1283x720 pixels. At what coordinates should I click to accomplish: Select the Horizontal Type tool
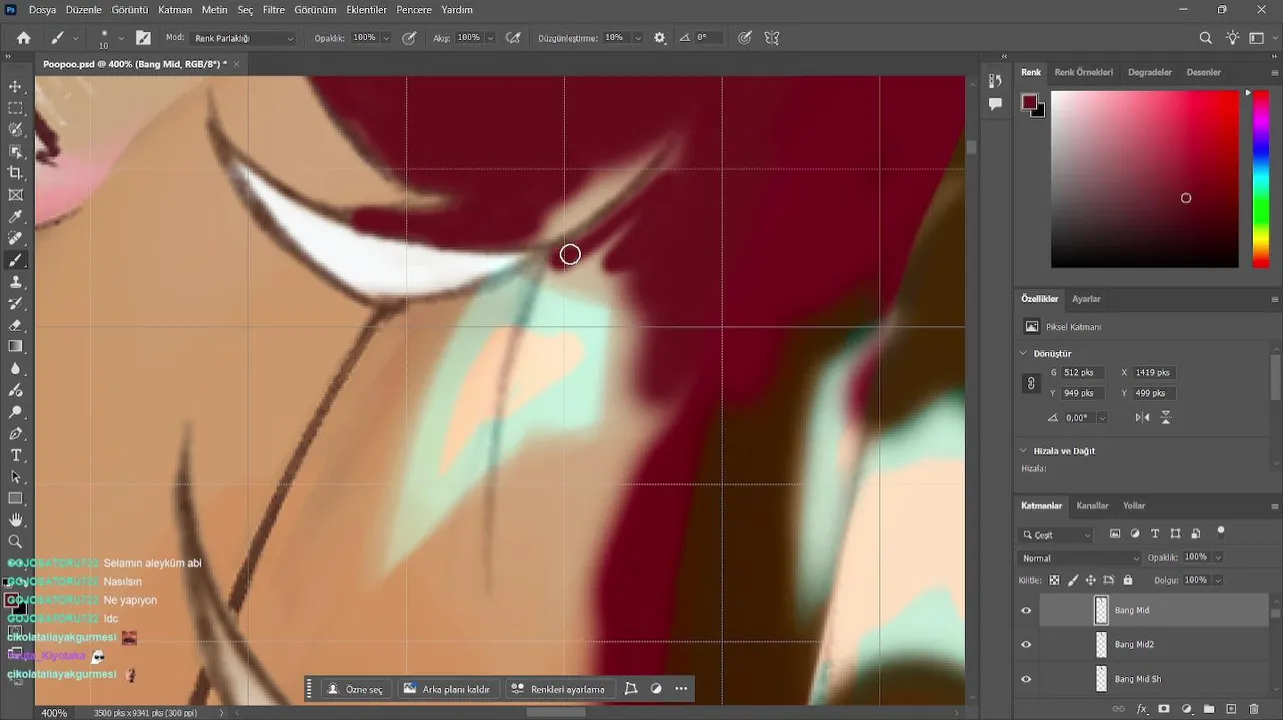click(x=15, y=455)
